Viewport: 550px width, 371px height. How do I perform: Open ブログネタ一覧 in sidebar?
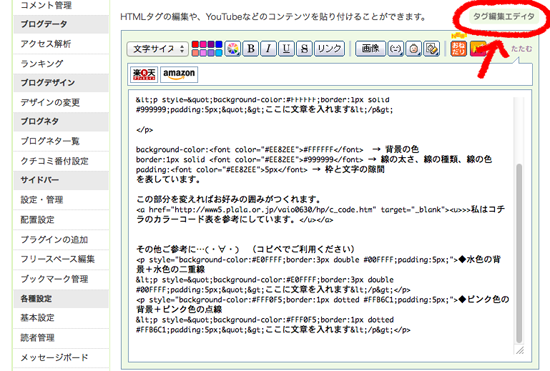[61, 141]
